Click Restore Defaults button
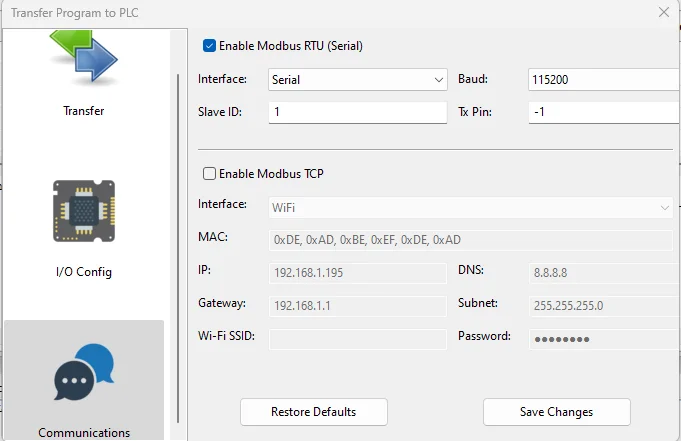681x441 pixels. tap(314, 412)
